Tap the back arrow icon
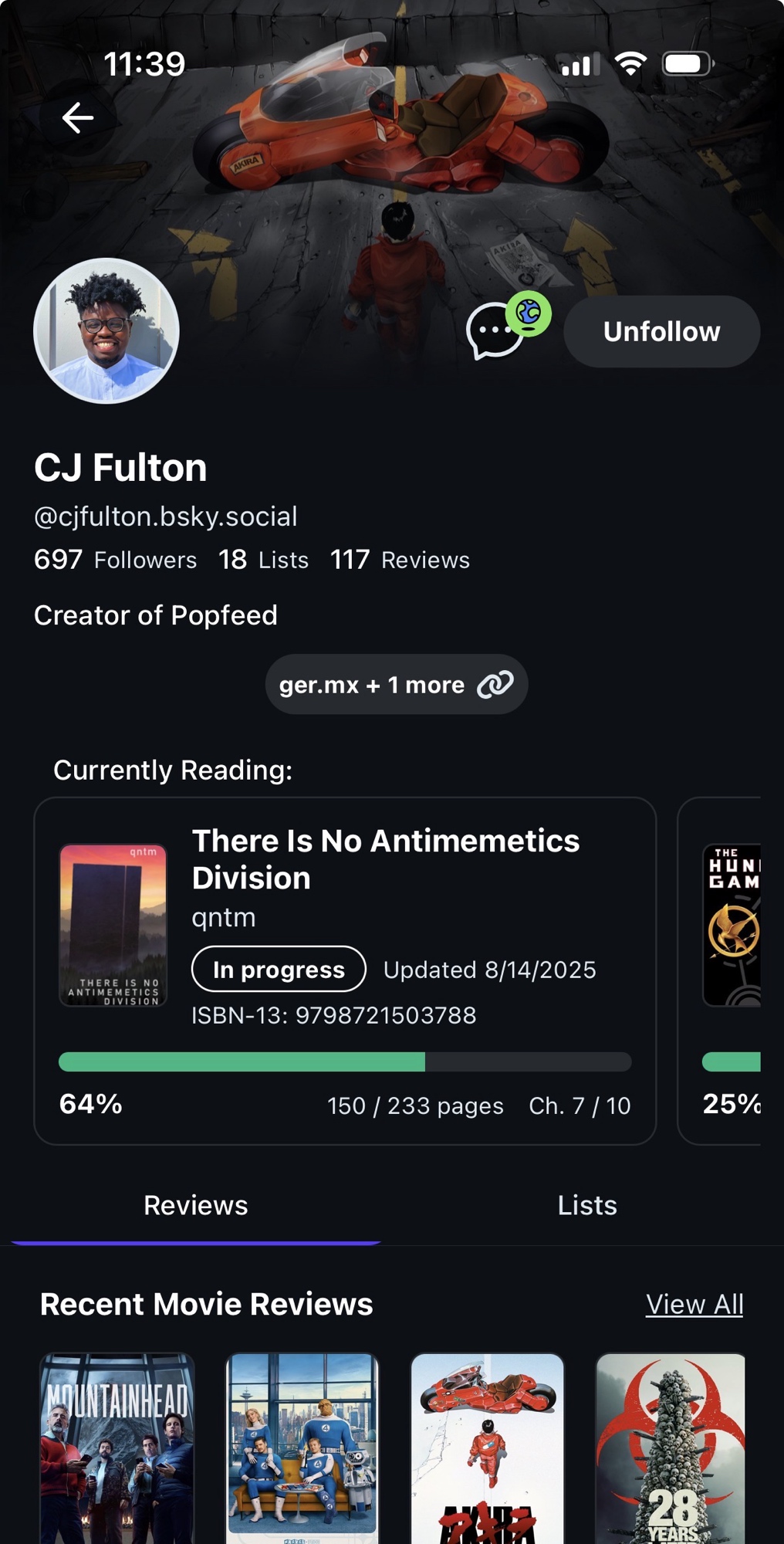 (x=78, y=118)
